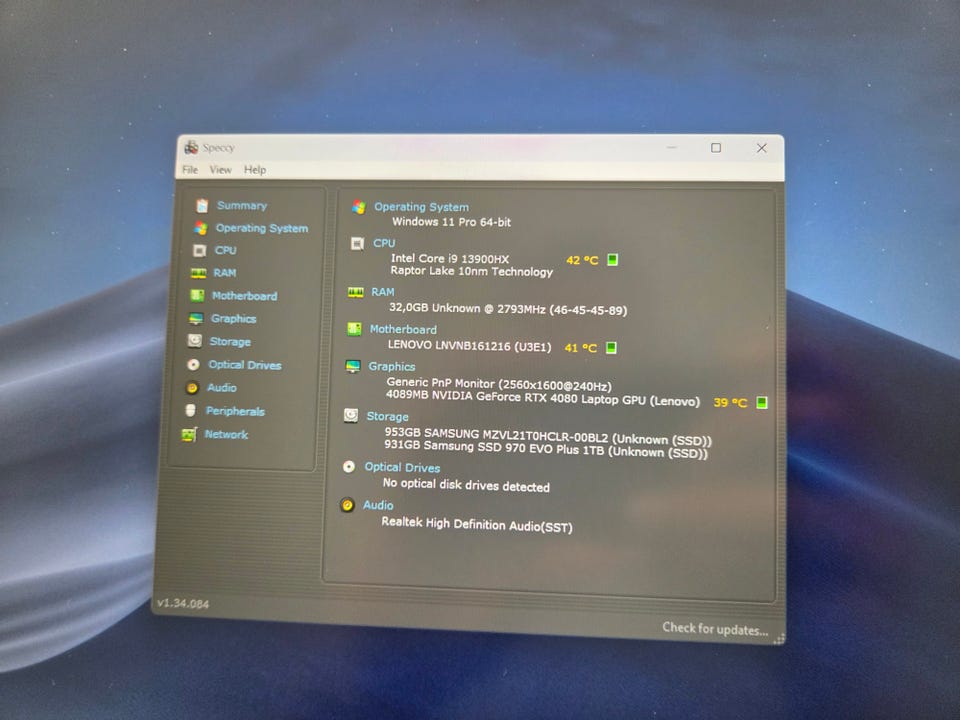This screenshot has width=960, height=720.
Task: Click the monitor icon beside Graphics heading in summary
Action: [353, 366]
